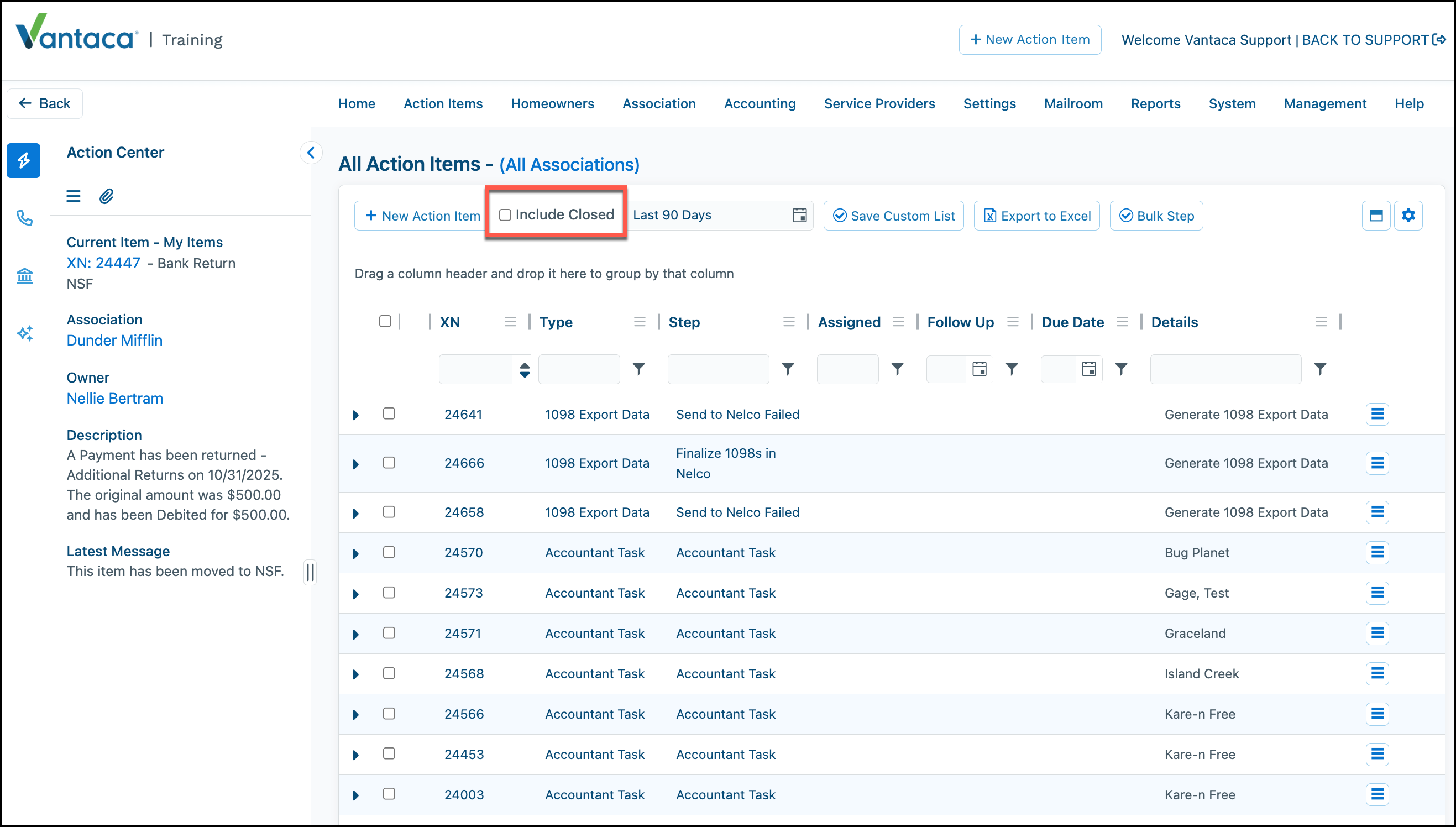
Task: Click the Details column filter funnel icon
Action: [1320, 369]
